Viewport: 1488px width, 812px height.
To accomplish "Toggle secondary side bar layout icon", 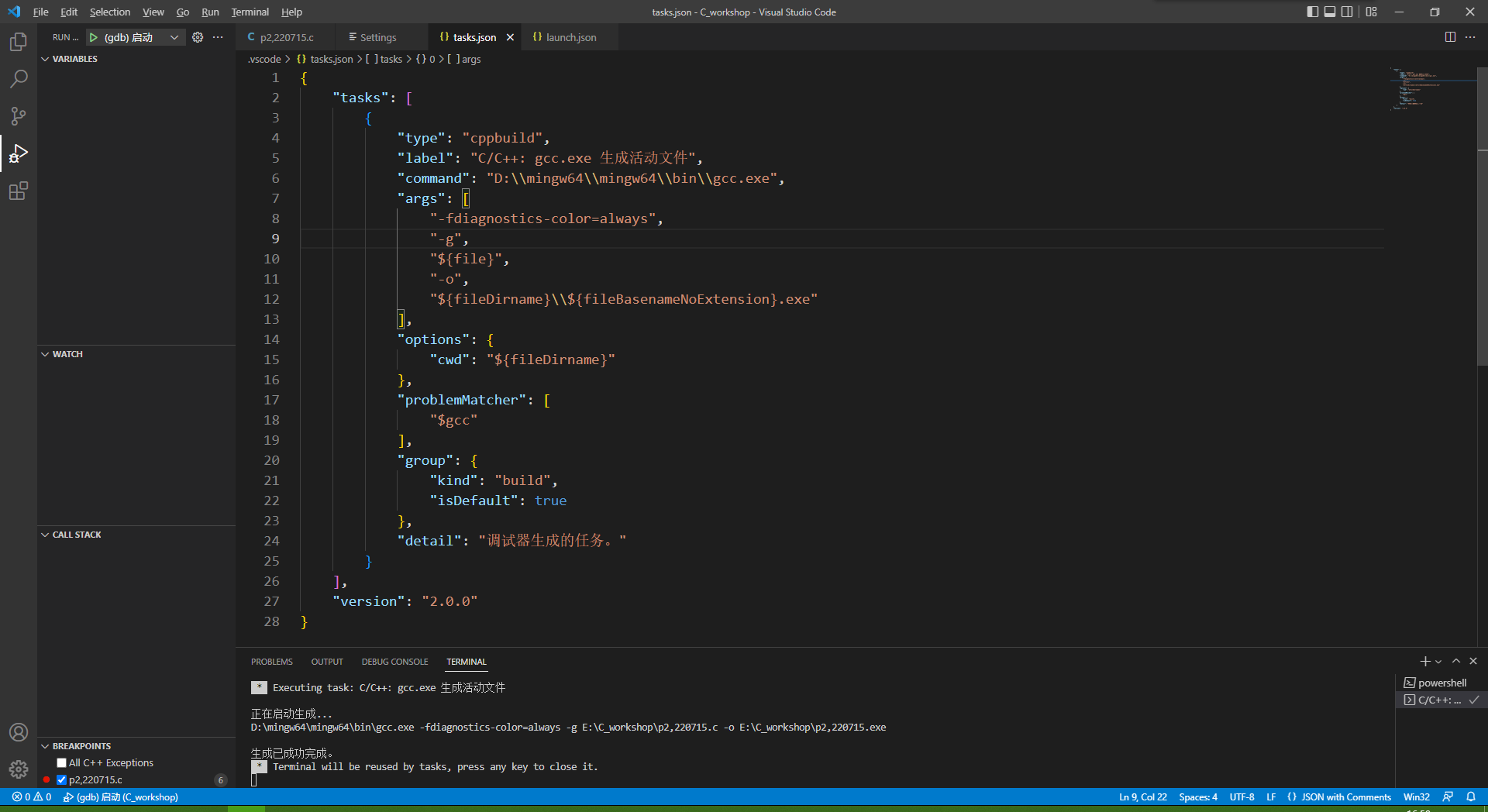I will click(x=1347, y=12).
